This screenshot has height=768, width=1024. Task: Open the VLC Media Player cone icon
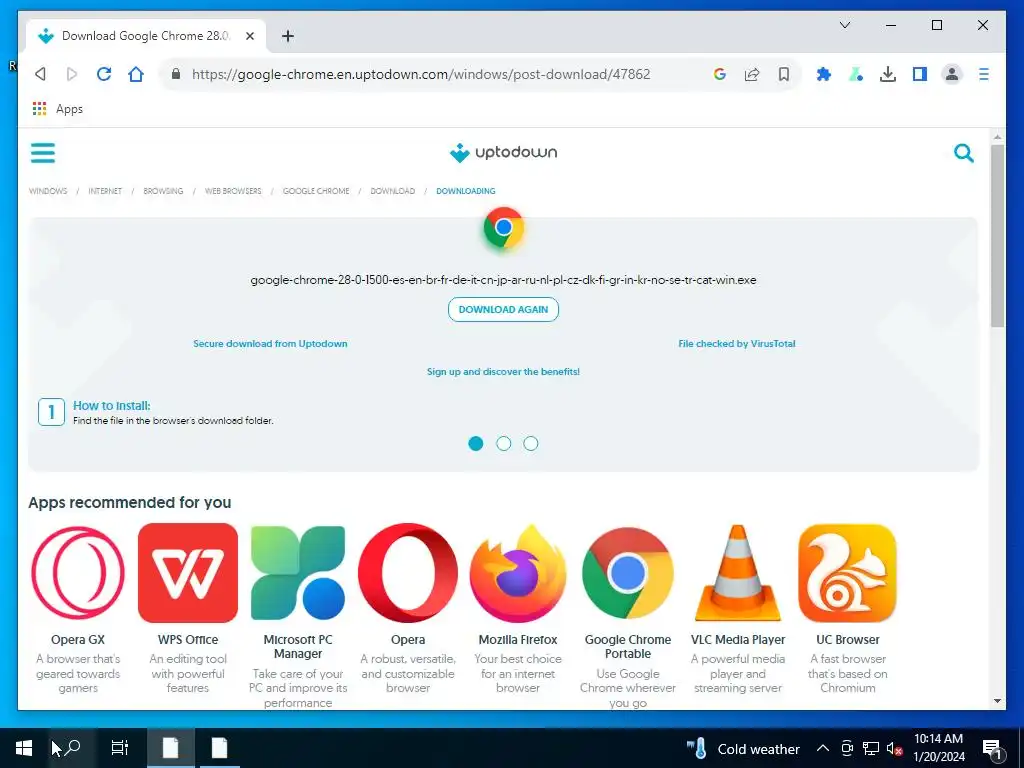738,573
